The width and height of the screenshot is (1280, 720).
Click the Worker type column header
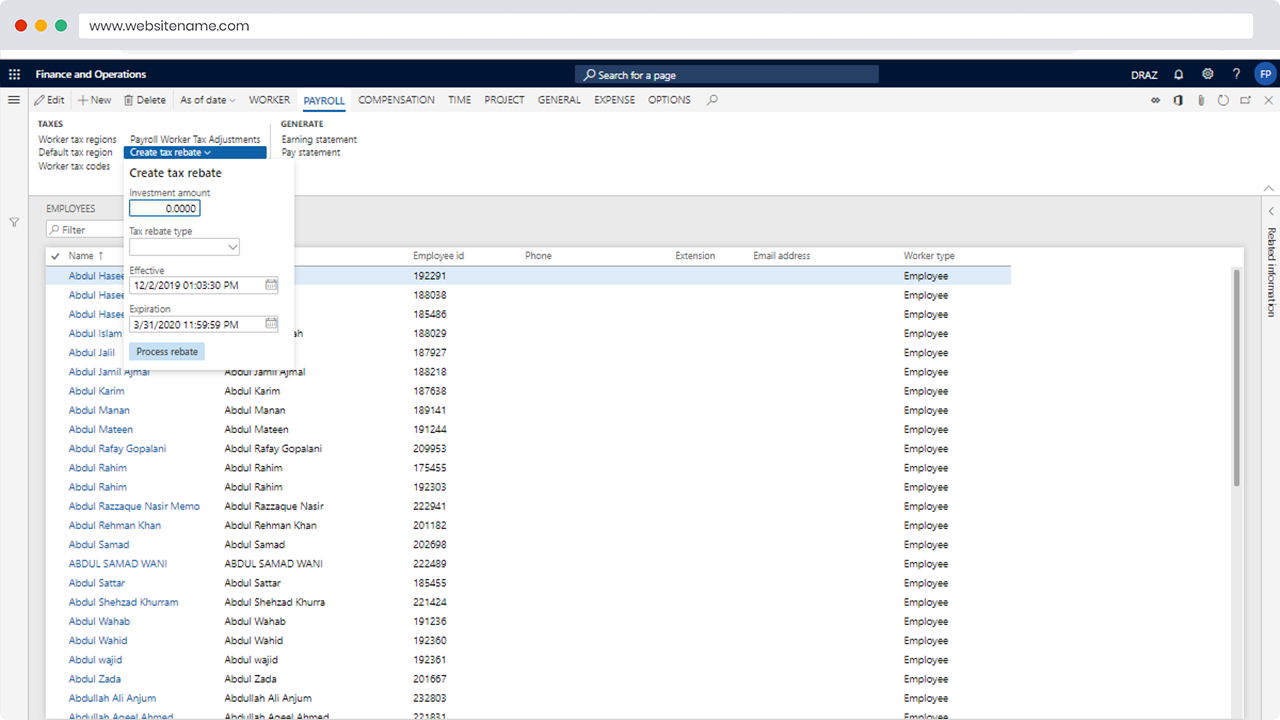[929, 256]
